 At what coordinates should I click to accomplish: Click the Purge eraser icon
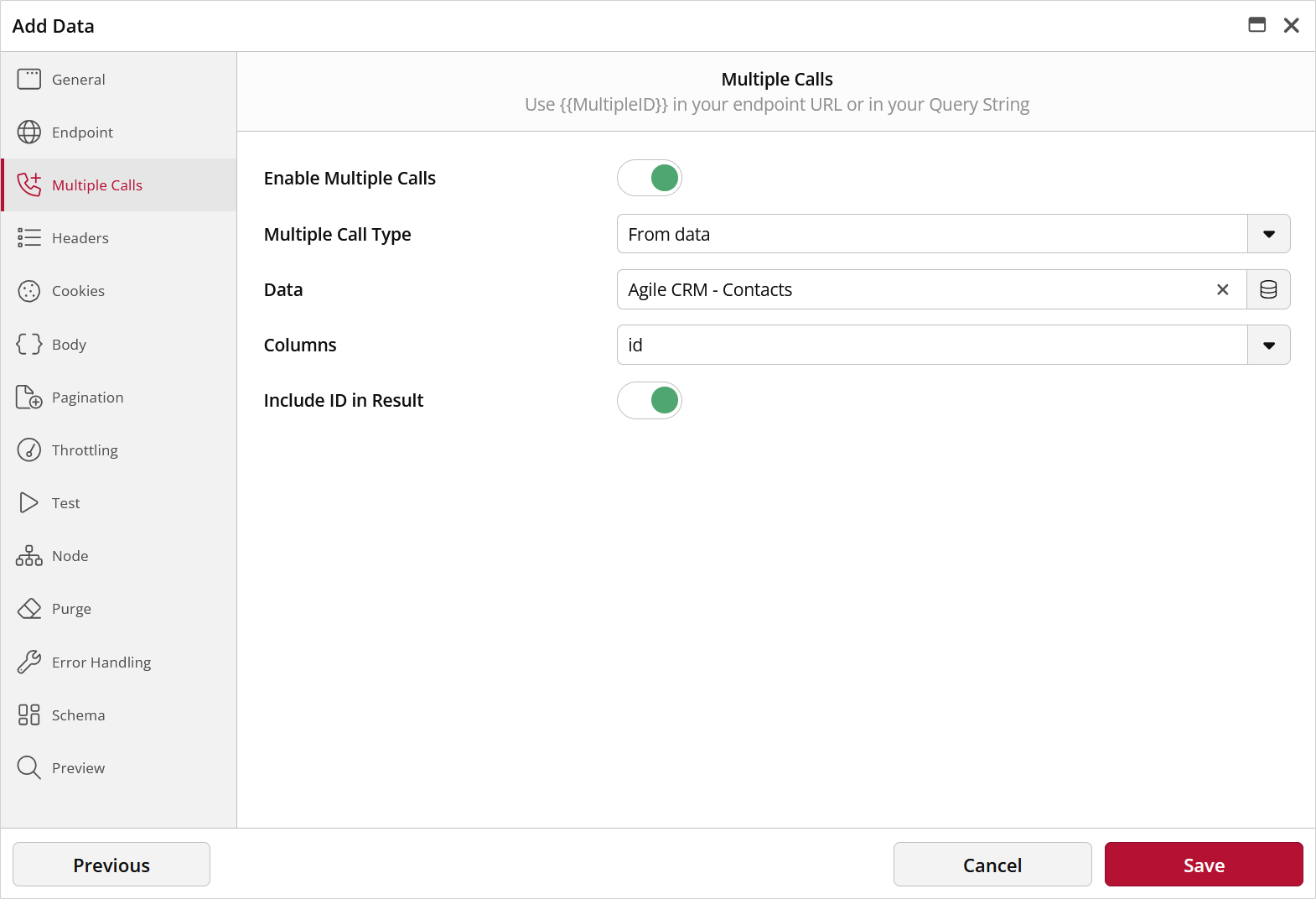pyautogui.click(x=29, y=608)
